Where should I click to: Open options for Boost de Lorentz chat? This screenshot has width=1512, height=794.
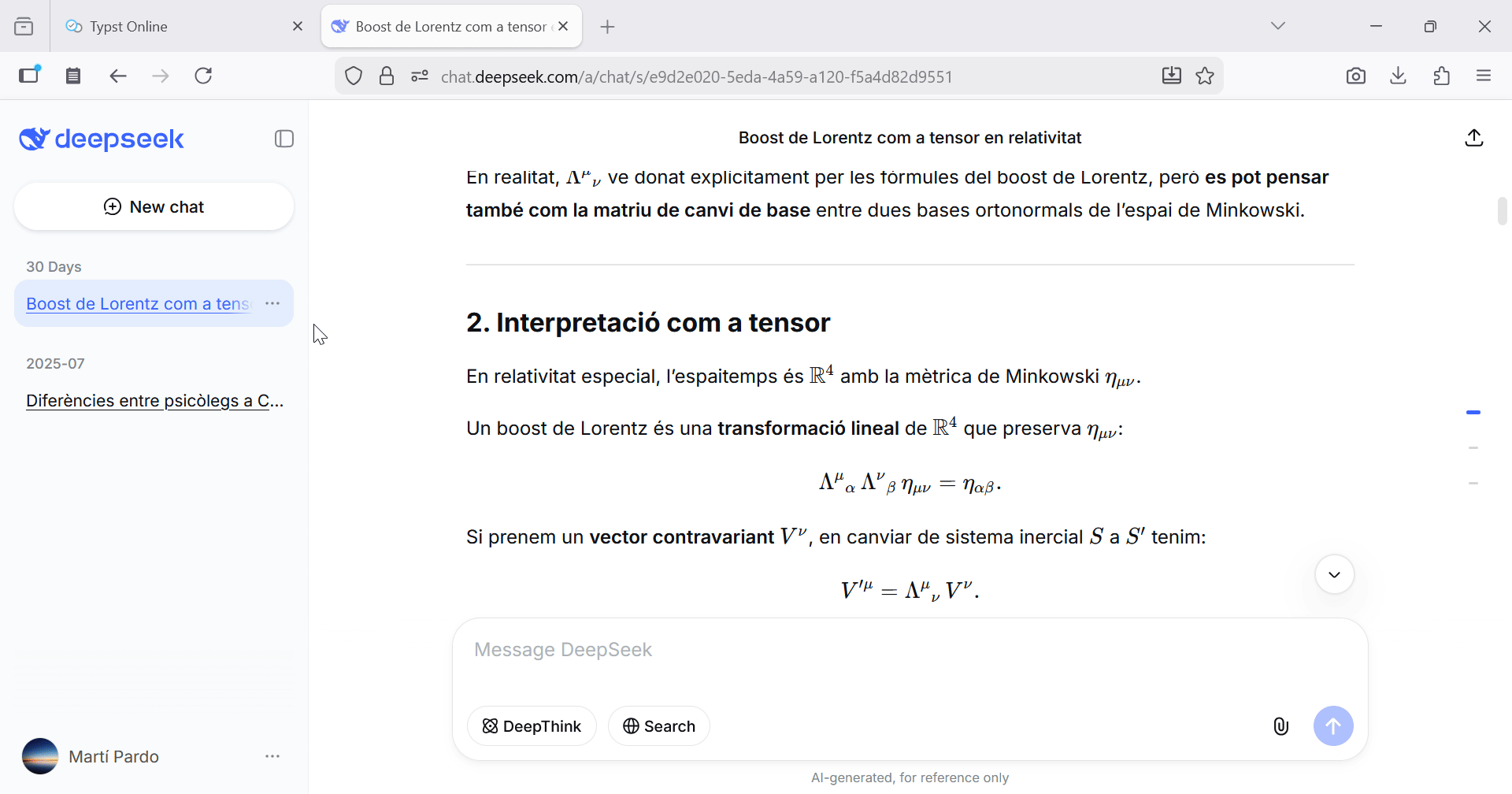pos(272,304)
